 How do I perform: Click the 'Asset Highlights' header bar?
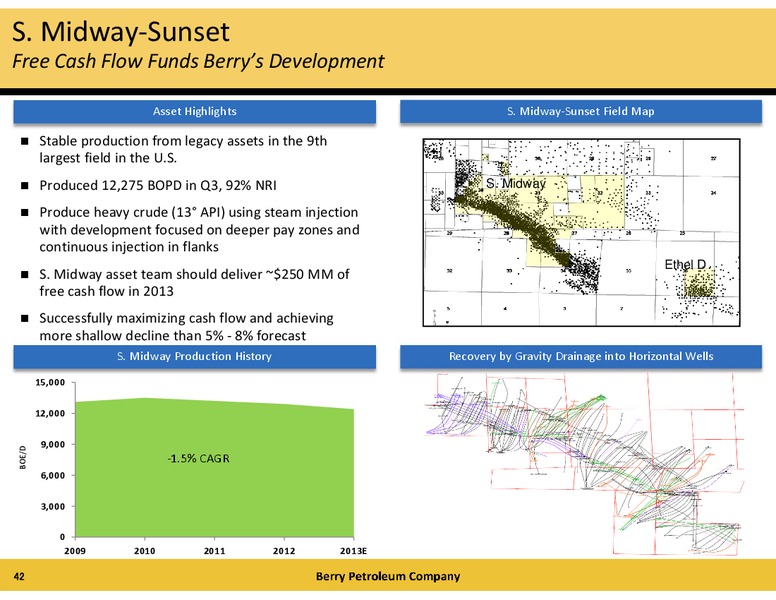[194, 111]
